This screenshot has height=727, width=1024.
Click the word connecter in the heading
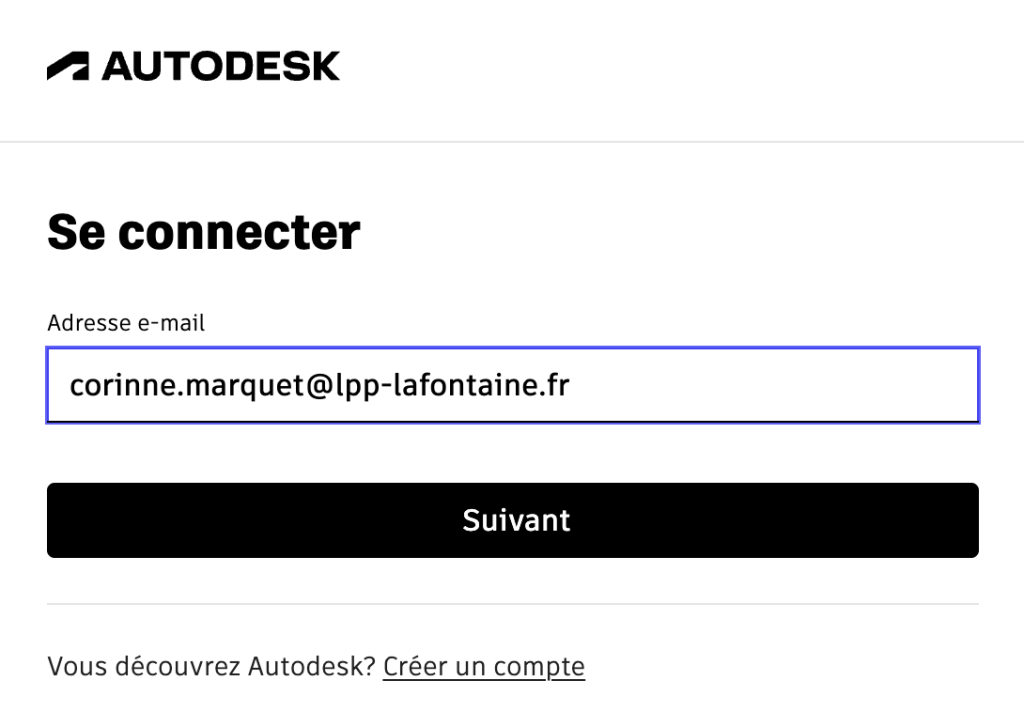(239, 234)
